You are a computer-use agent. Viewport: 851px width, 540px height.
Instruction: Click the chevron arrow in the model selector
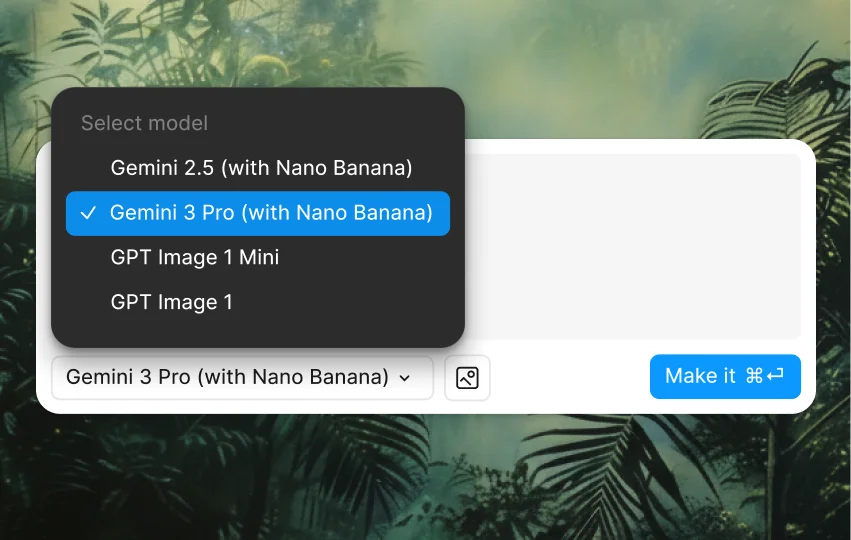point(404,378)
